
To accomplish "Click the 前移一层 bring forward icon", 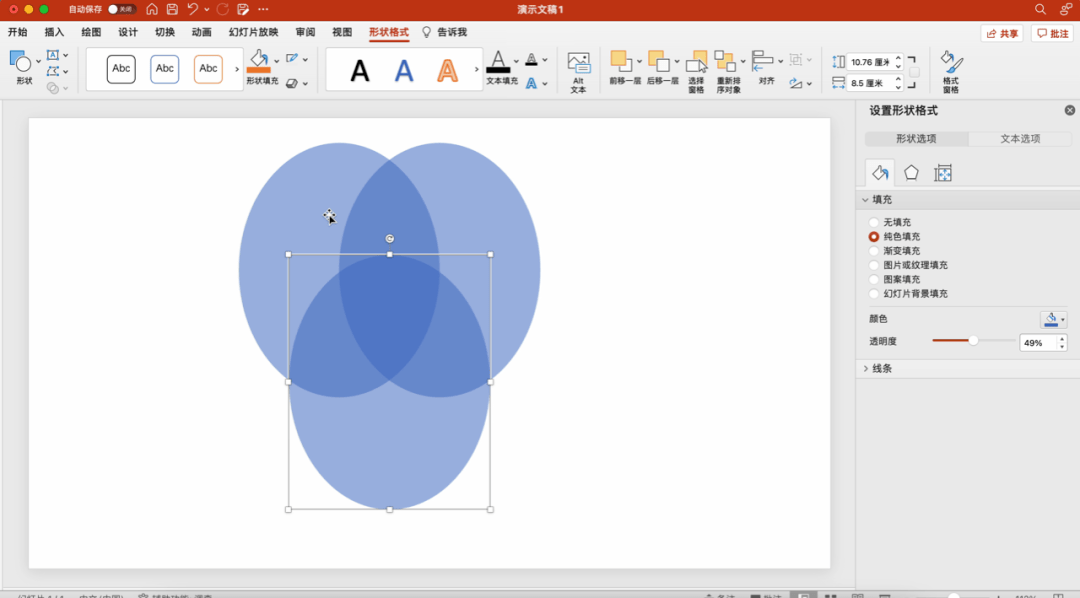I will (620, 62).
